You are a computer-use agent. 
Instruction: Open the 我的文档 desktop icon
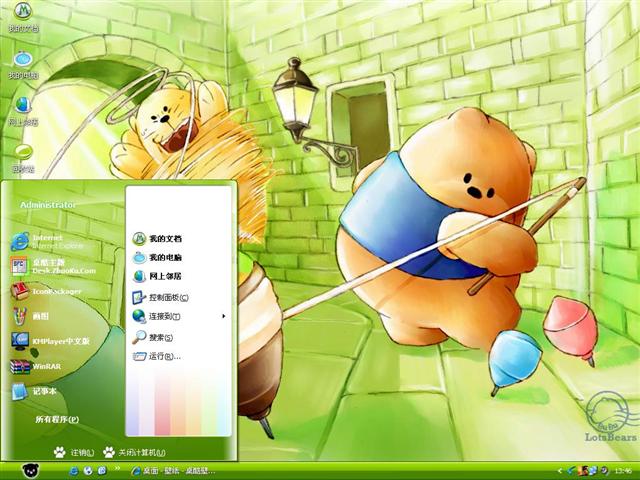(x=23, y=16)
